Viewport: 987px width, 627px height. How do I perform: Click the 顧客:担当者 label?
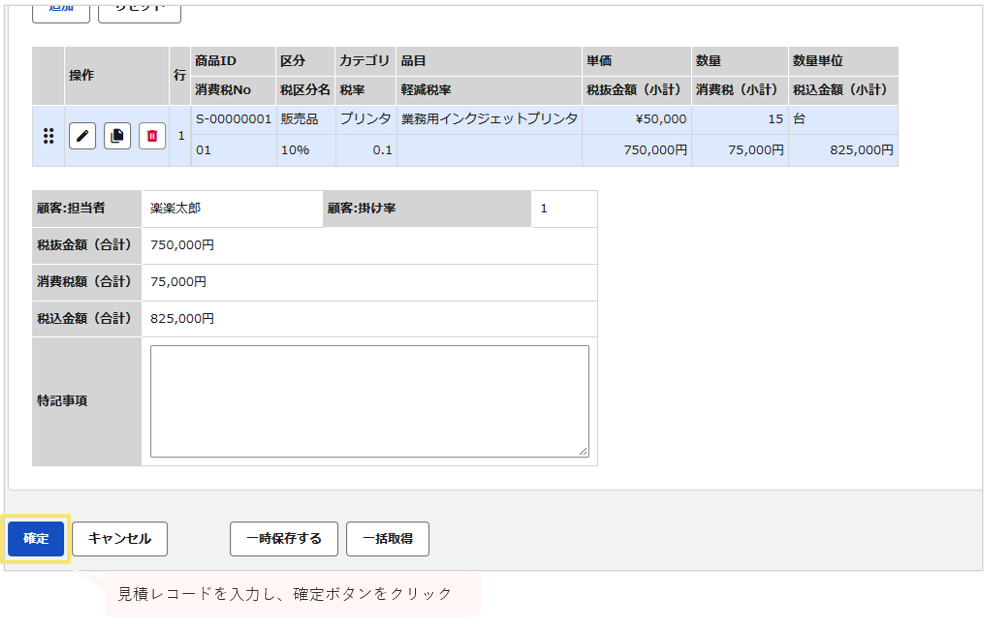71,208
